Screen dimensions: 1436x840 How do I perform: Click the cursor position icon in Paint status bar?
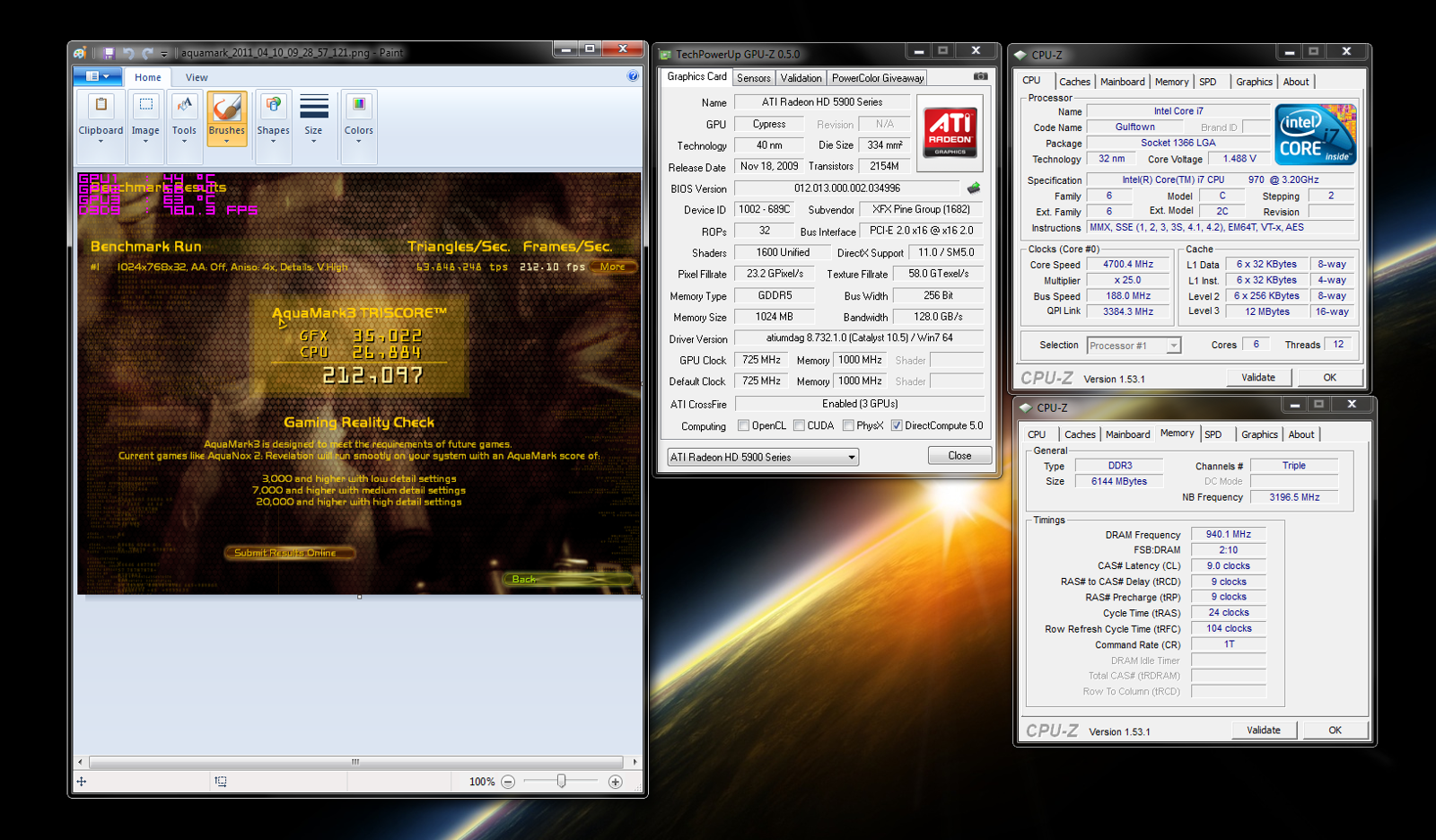pyautogui.click(x=82, y=782)
